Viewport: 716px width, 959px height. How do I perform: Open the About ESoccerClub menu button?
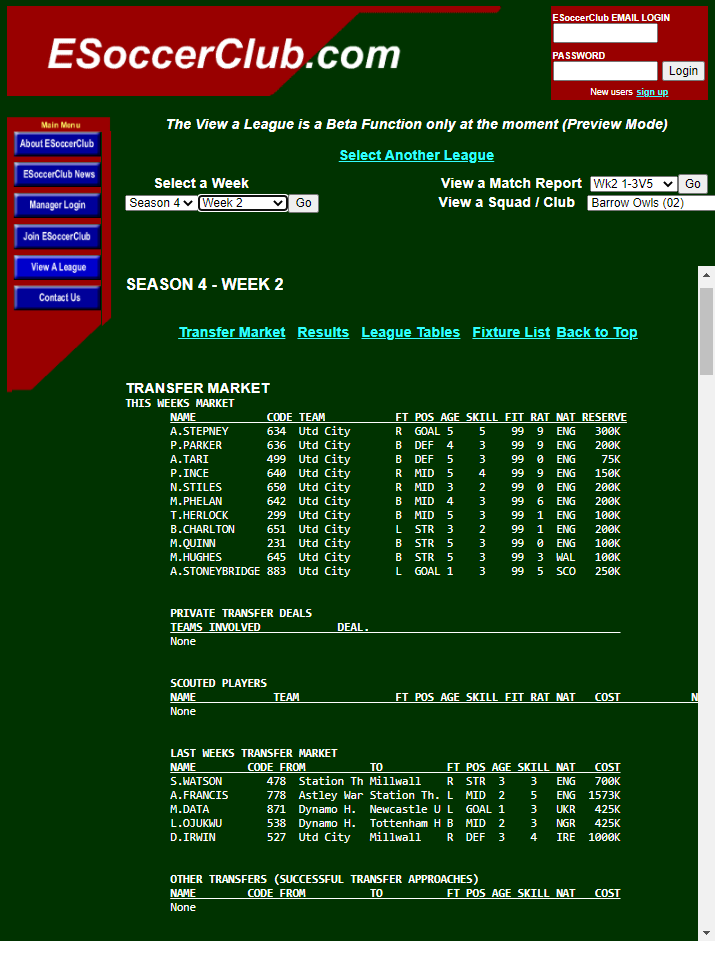(x=57, y=144)
